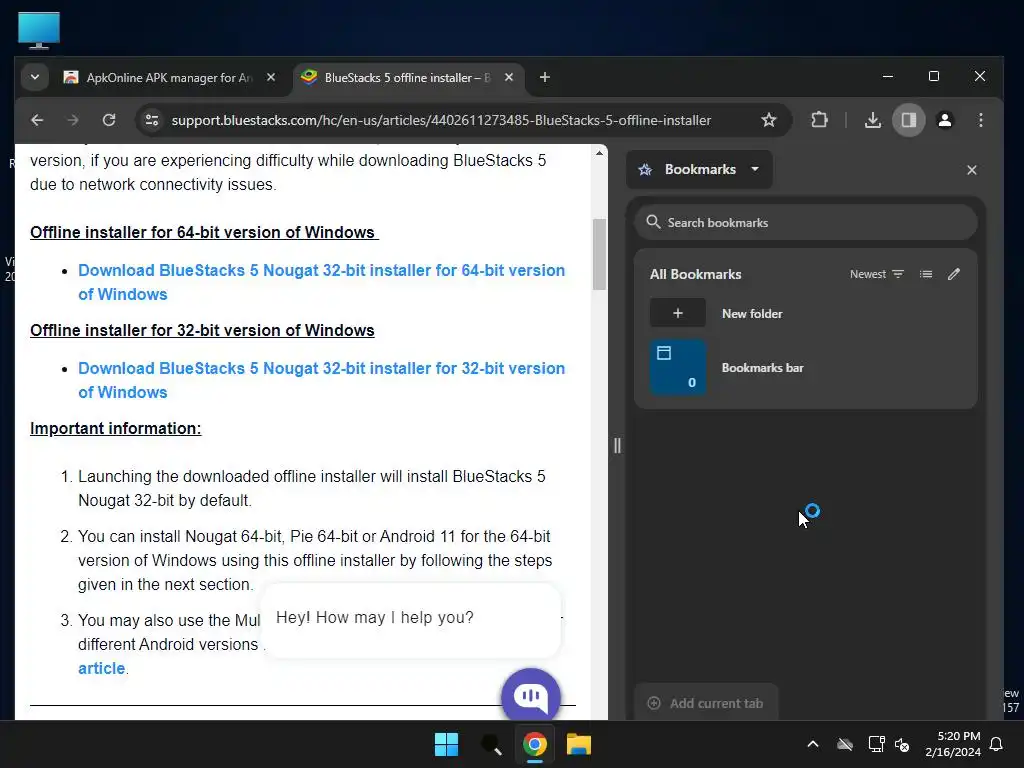
Task: Open a new browser tab
Action: click(x=545, y=78)
